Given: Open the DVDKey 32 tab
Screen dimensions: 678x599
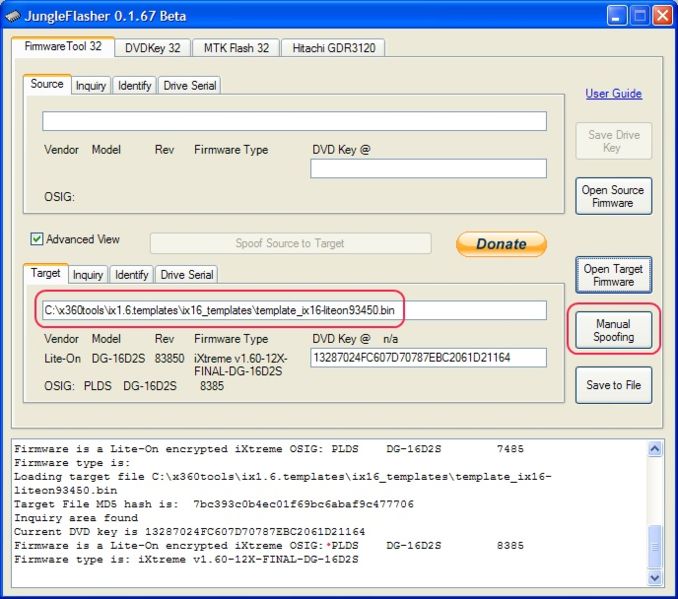Looking at the screenshot, I should [x=153, y=48].
